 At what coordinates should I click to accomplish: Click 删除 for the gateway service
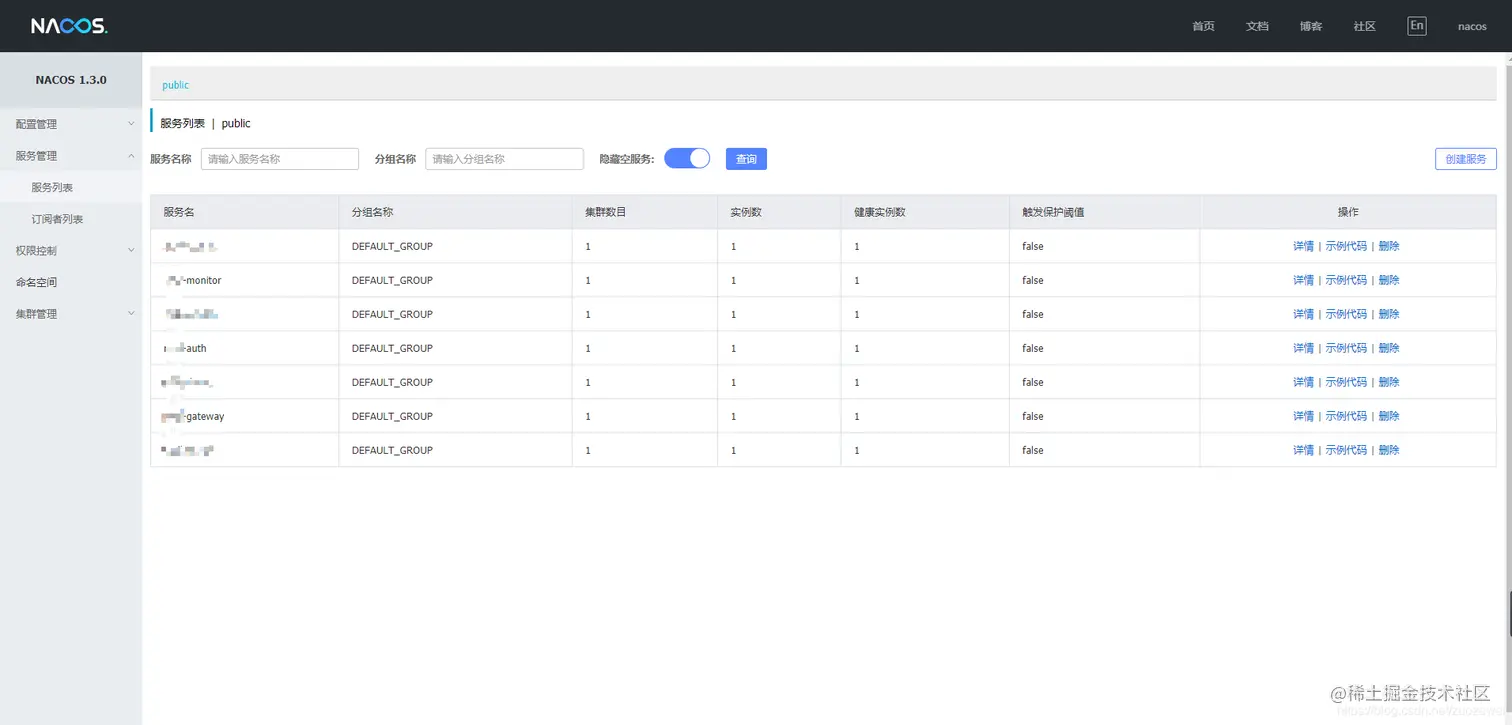coord(1389,416)
